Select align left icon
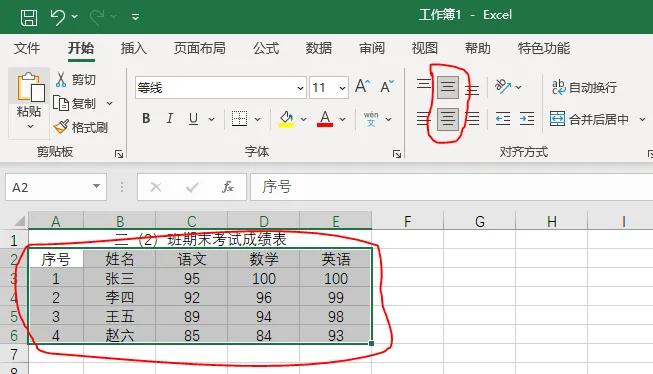Viewport: 653px width, 374px height. [x=424, y=119]
